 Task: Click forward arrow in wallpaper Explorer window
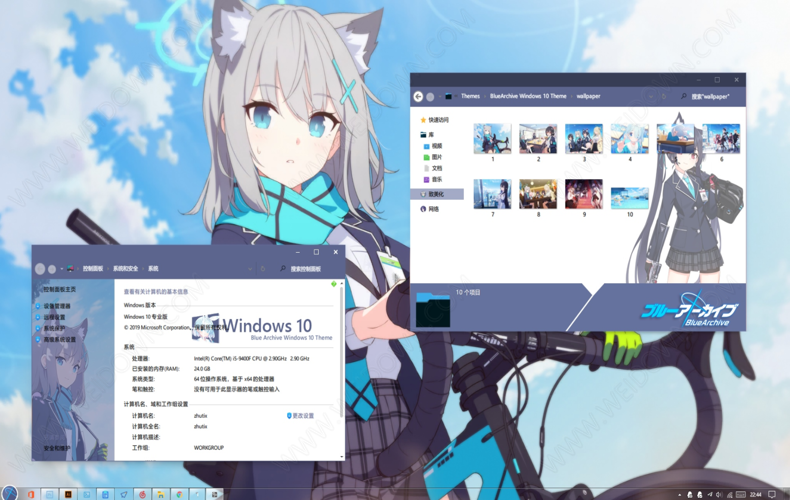pos(430,96)
